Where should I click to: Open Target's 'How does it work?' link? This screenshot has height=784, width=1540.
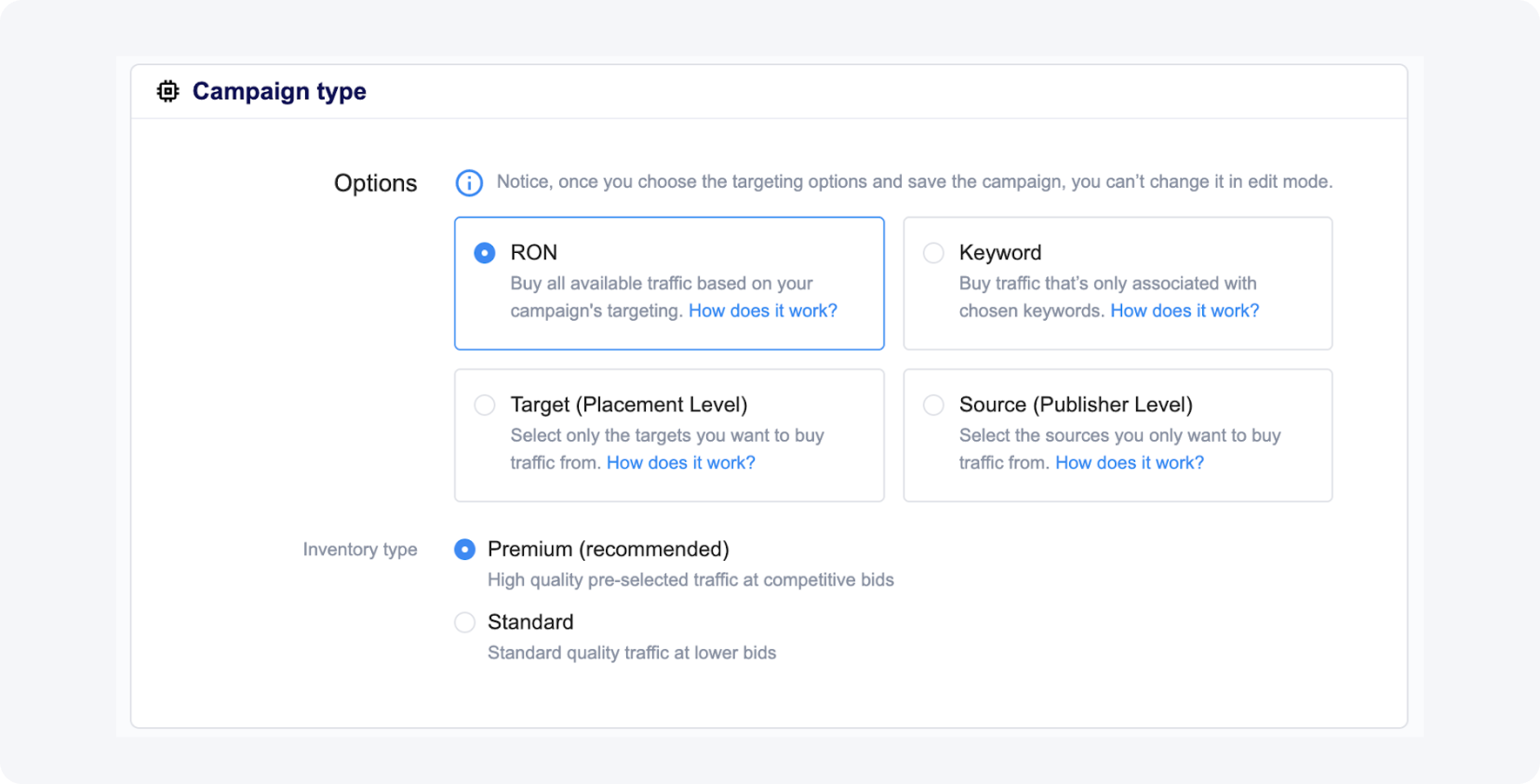(681, 462)
